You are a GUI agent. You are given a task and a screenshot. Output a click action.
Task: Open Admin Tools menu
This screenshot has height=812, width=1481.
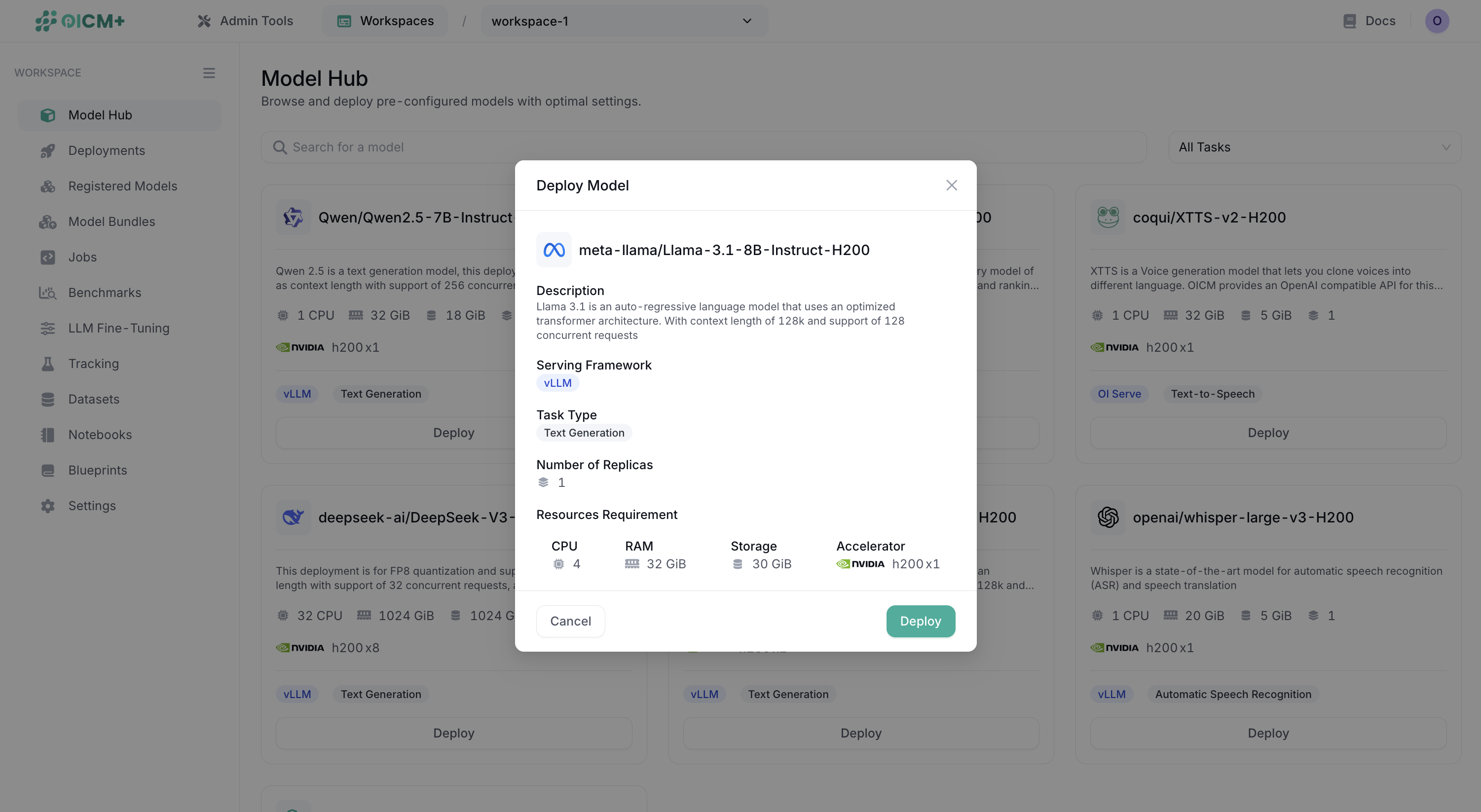tap(246, 21)
